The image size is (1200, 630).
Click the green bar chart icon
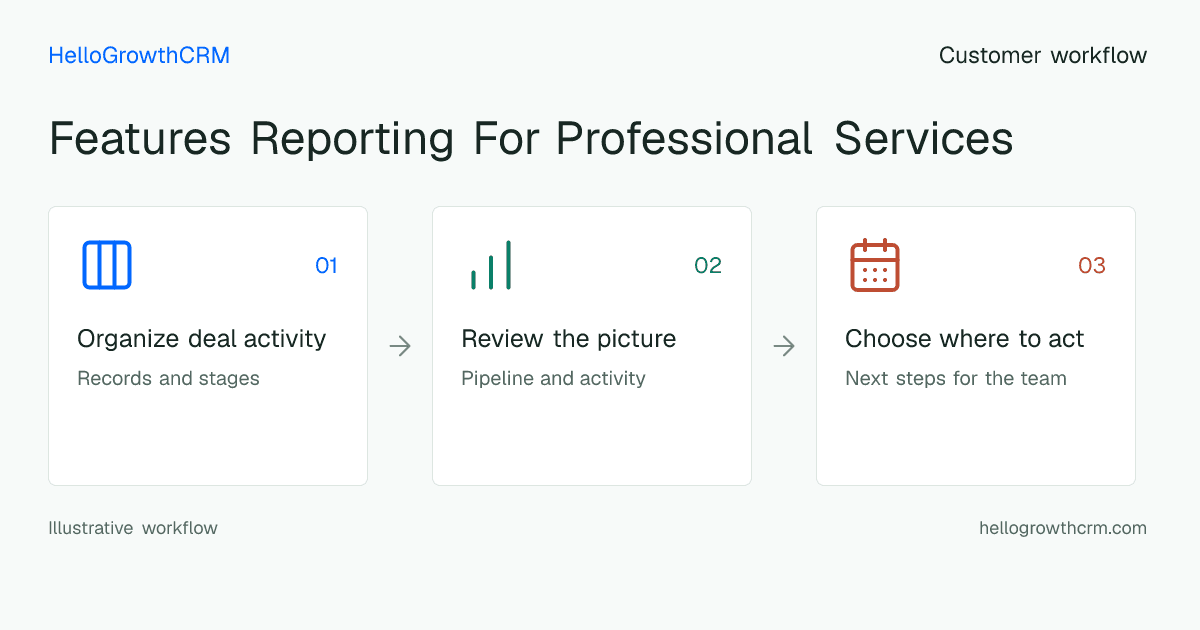pyautogui.click(x=491, y=265)
